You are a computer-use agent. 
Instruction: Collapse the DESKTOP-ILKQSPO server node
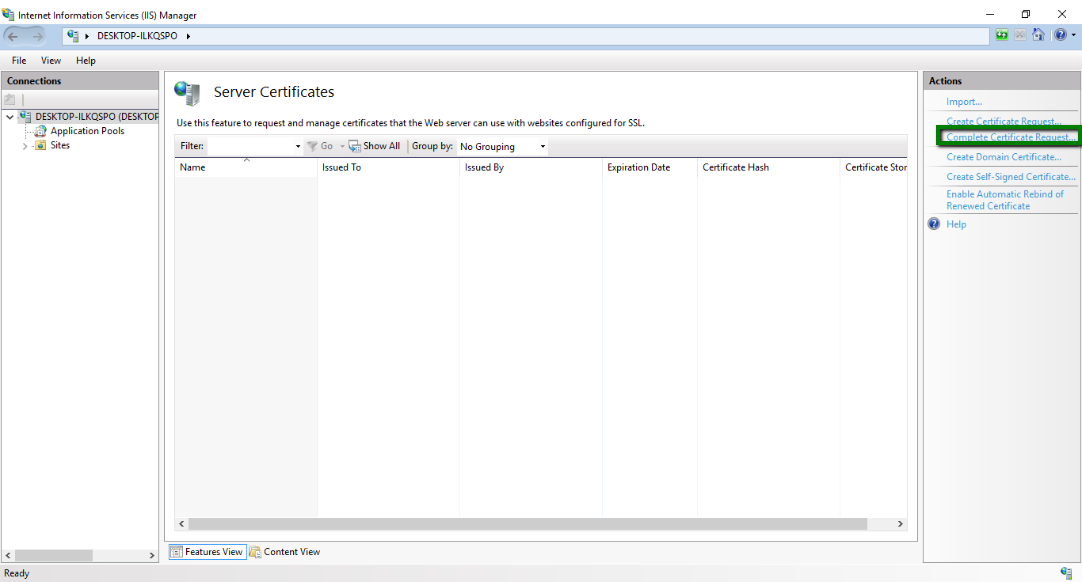(10, 117)
